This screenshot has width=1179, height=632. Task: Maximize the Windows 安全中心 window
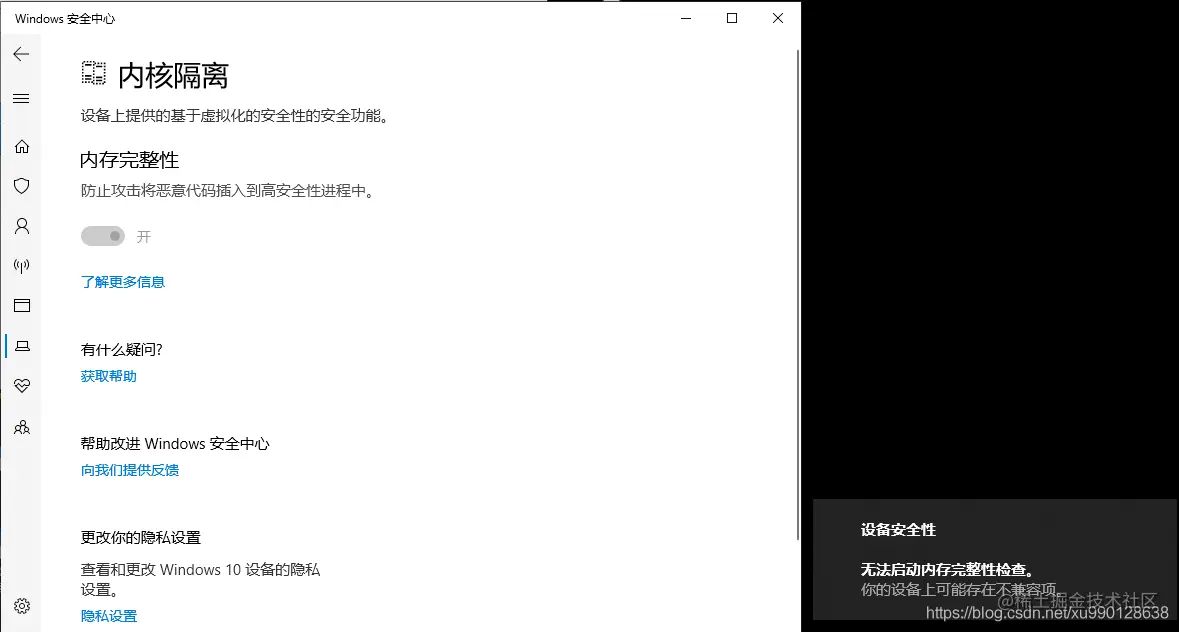coord(732,18)
